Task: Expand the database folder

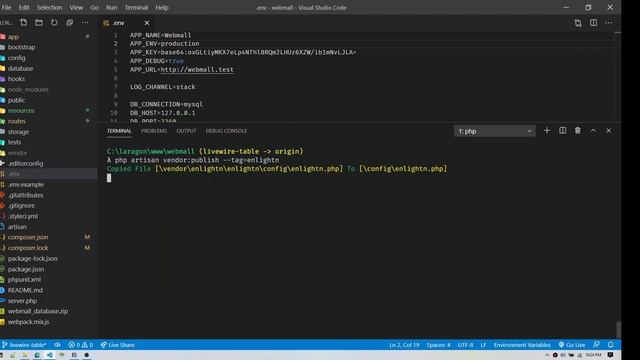Action: coord(48,69)
